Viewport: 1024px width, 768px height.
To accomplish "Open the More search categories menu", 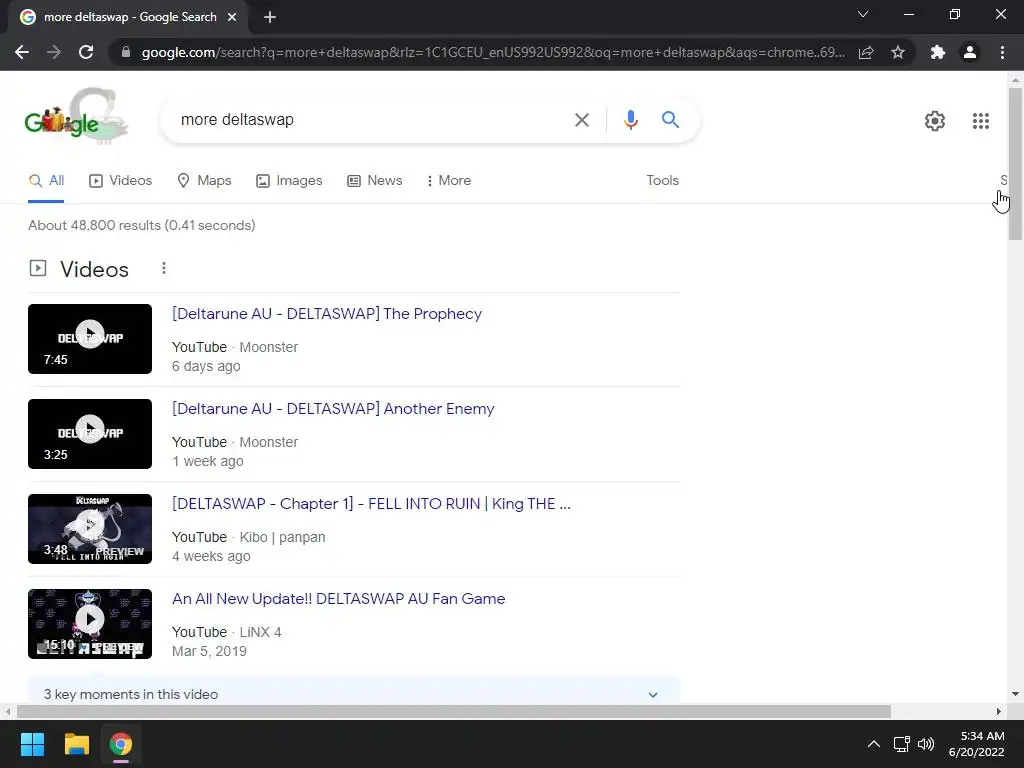I will [449, 181].
